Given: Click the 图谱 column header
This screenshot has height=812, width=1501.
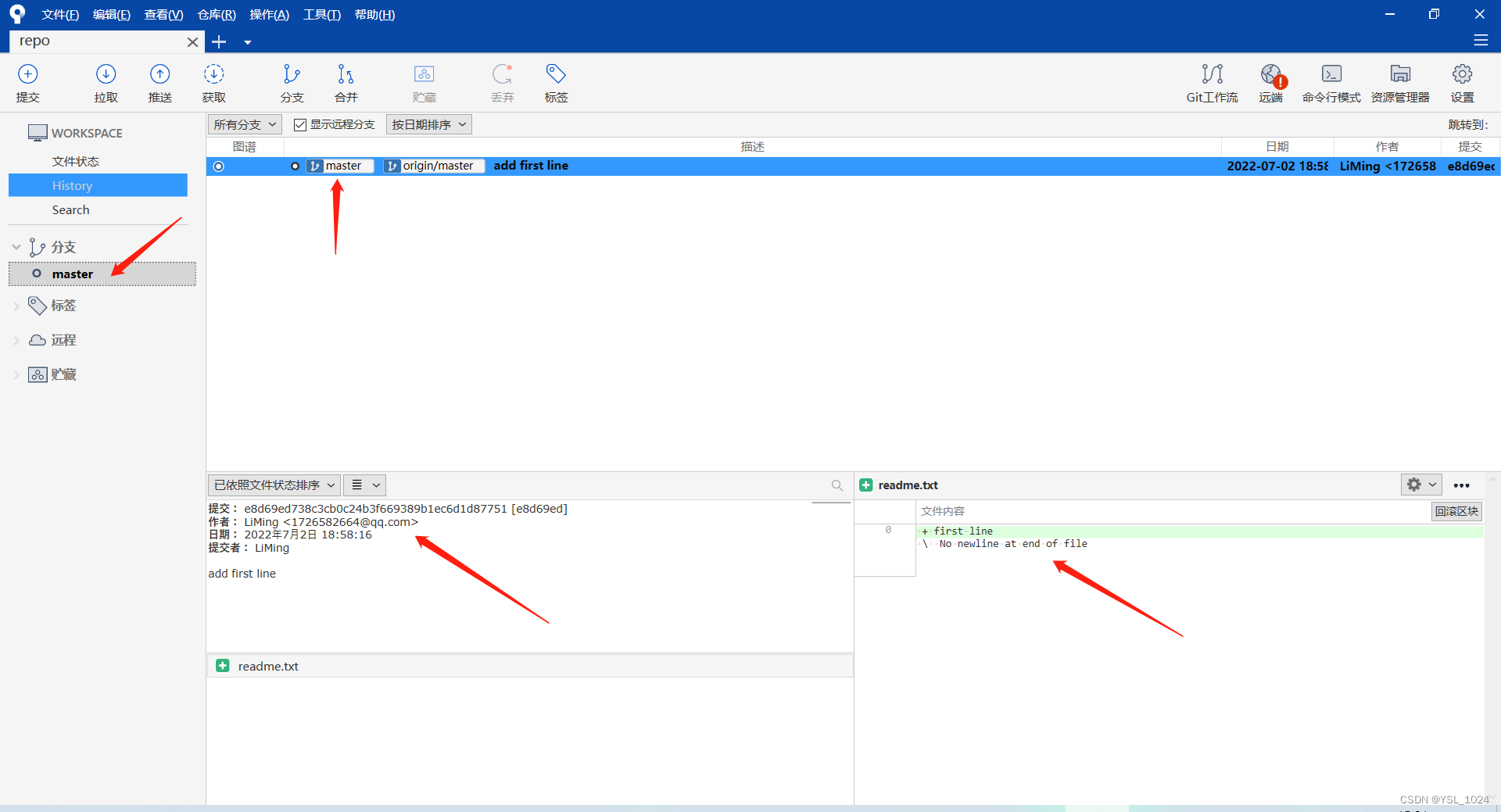Looking at the screenshot, I should coord(245,147).
